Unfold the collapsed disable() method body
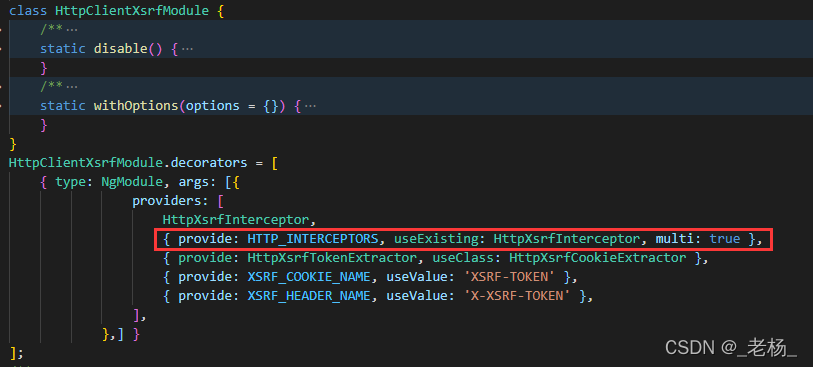Screen dimensions: 813x367 click(187, 49)
